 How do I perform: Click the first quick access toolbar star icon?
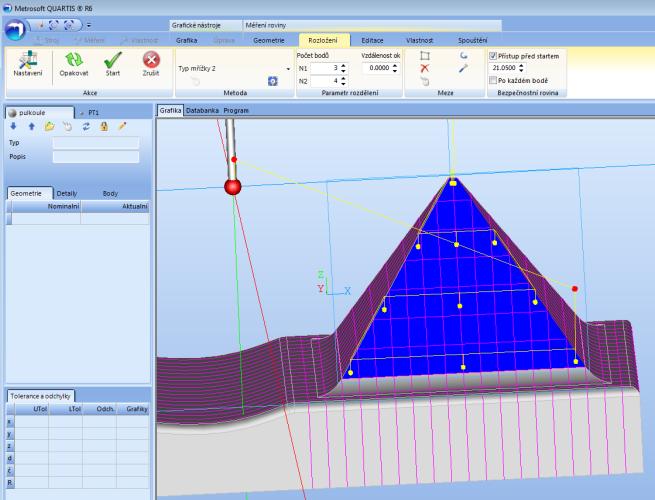[41, 25]
